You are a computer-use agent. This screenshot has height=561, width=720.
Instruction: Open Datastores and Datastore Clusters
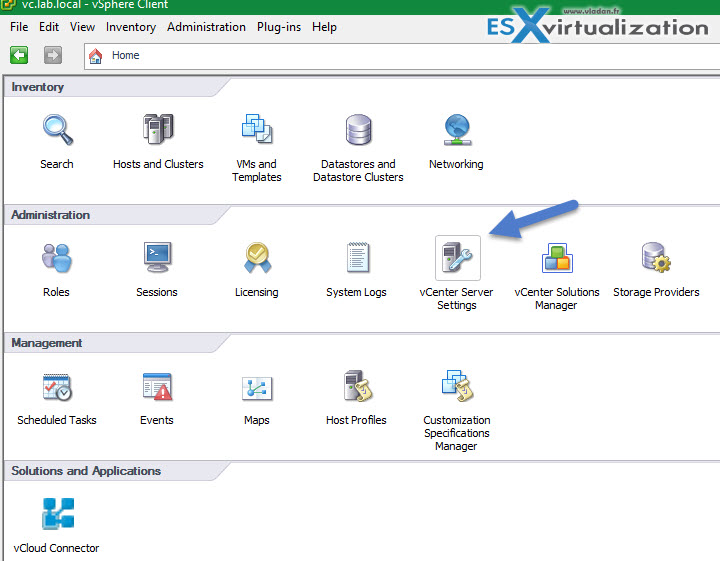point(358,129)
